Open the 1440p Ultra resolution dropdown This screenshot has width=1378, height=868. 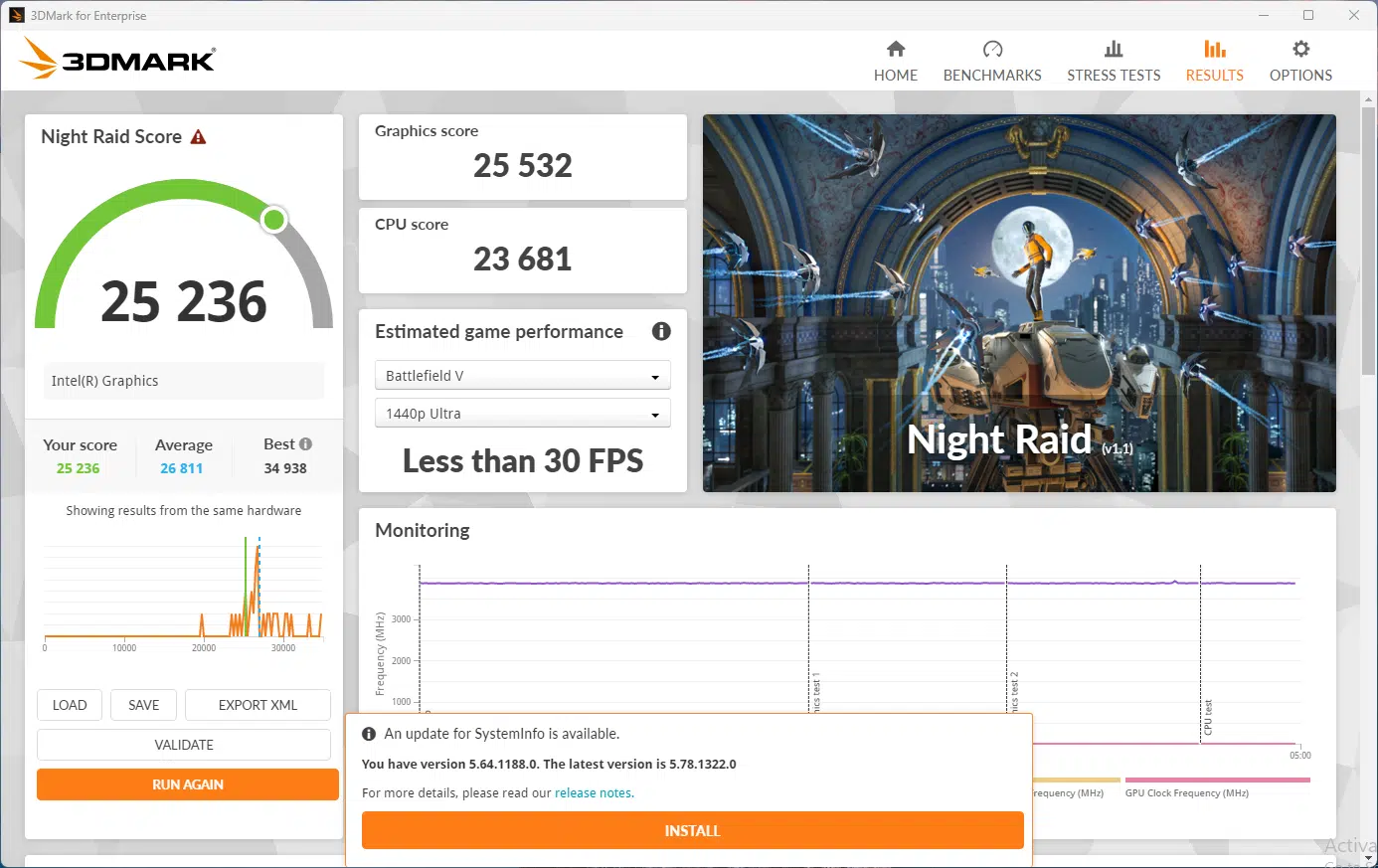[x=523, y=414]
